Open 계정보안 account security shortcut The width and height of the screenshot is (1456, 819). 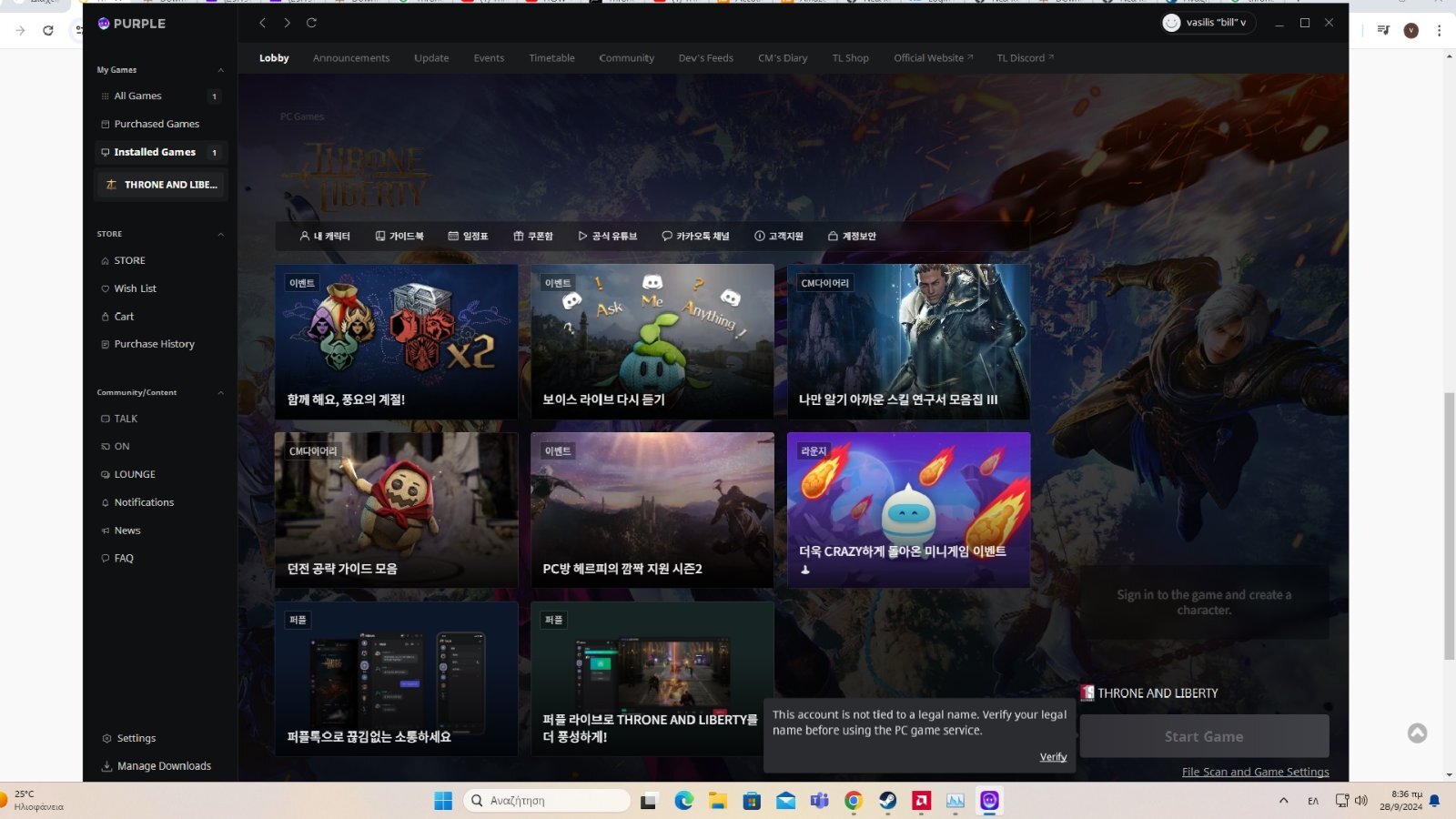(852, 237)
